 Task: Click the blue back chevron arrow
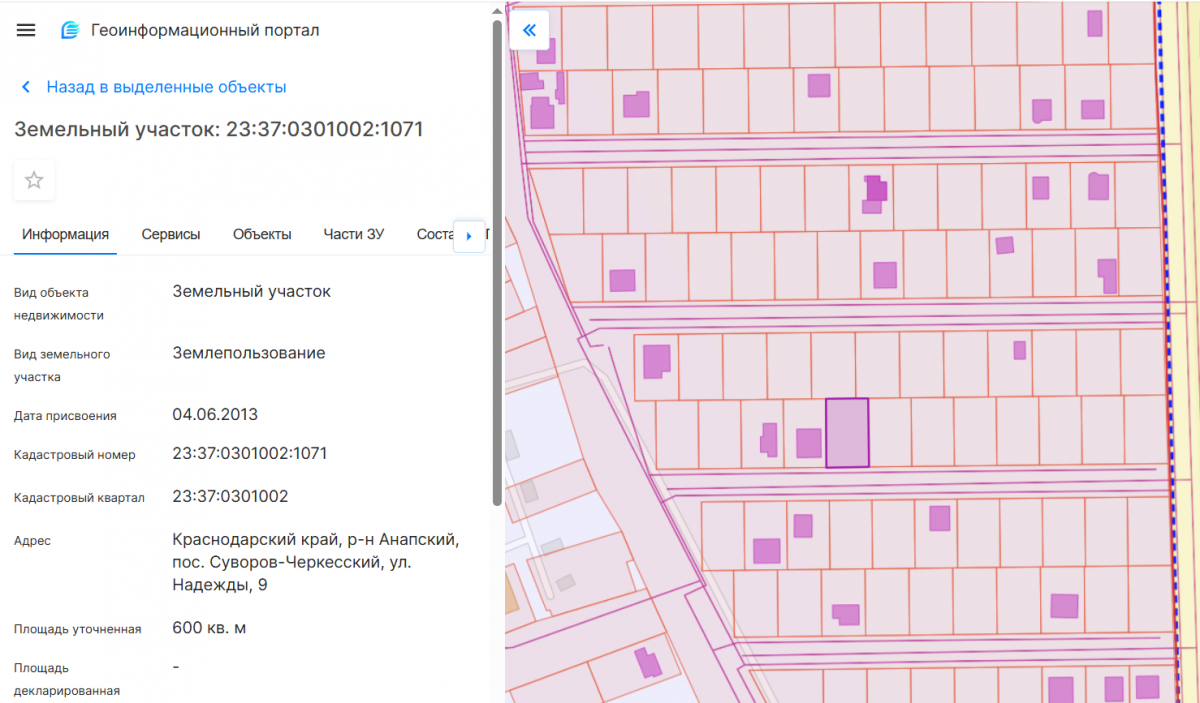coord(26,87)
